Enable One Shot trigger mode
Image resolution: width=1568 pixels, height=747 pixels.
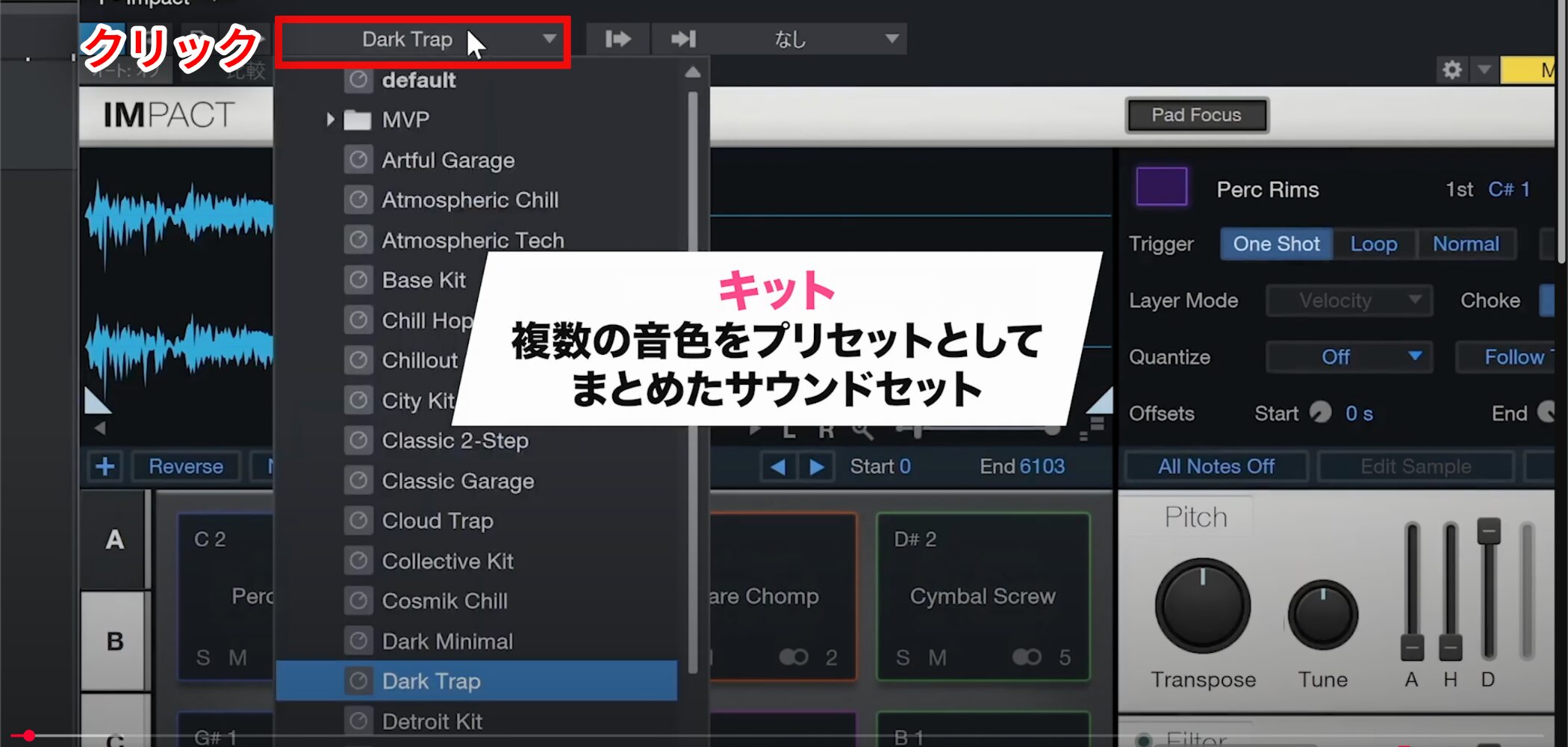pos(1275,244)
